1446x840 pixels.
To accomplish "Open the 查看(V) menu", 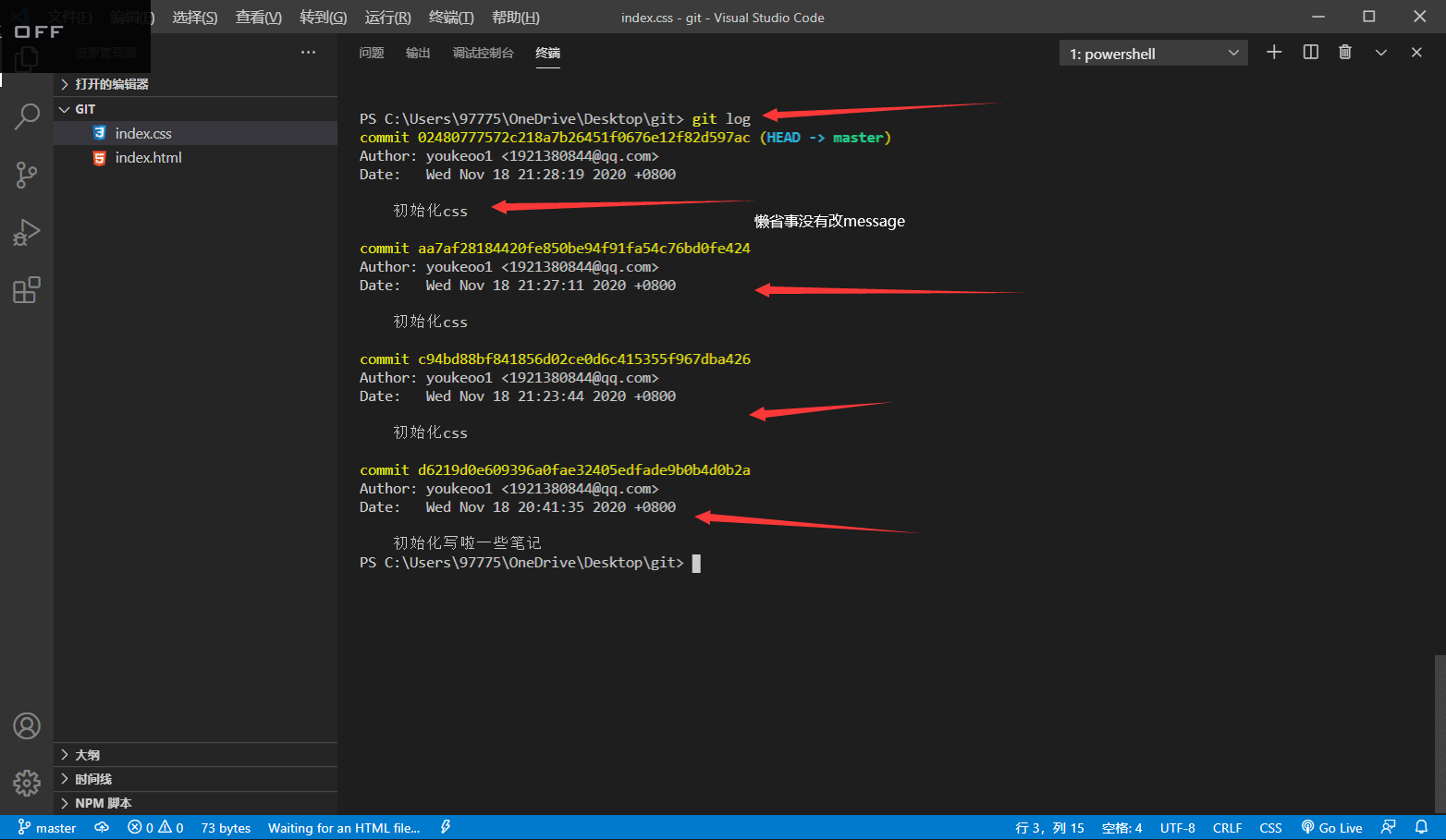I will tap(259, 18).
